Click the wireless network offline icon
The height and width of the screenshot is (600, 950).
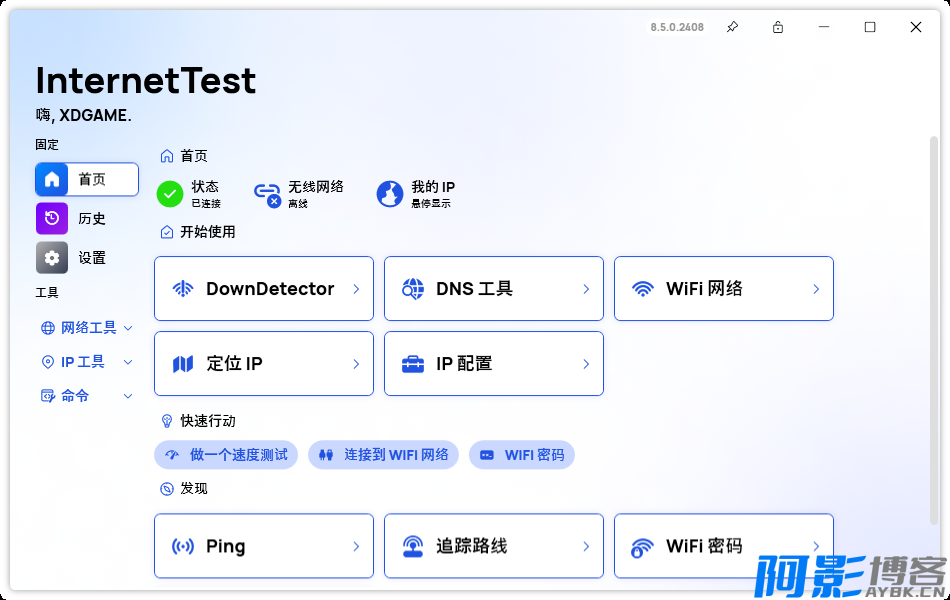tap(267, 194)
